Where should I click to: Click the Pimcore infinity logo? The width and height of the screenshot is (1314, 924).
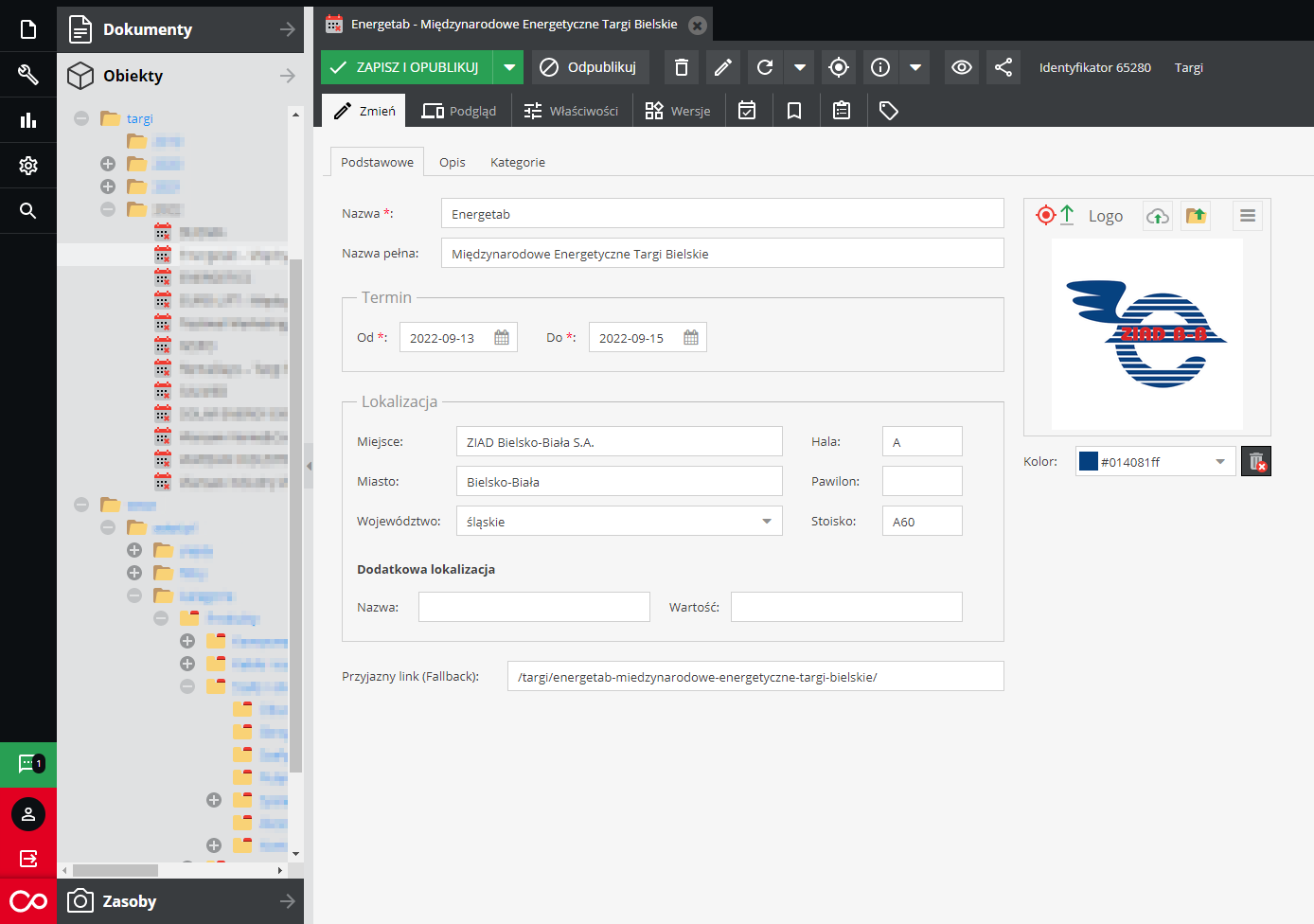coord(28,901)
